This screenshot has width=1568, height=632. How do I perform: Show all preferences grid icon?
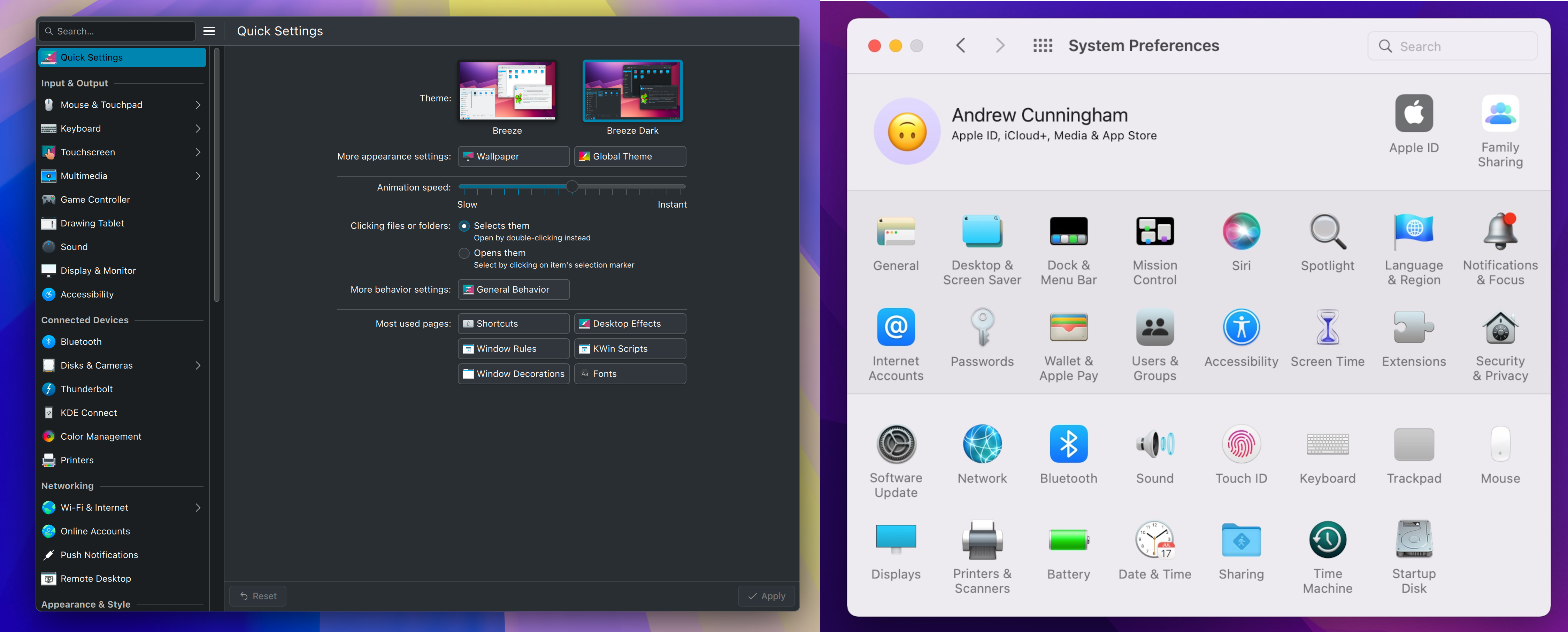1042,46
